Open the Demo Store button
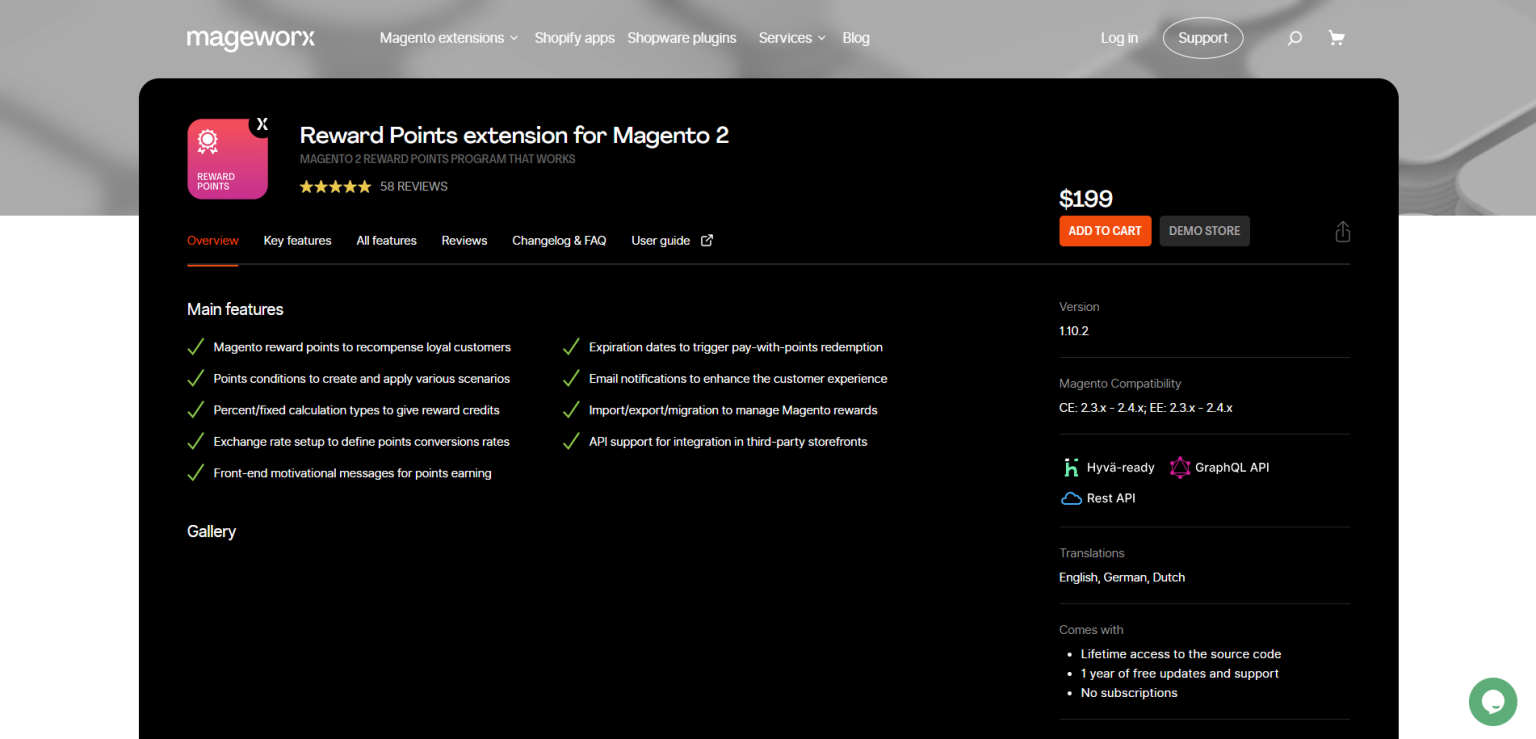Screen dimensions: 1536x739 click(1204, 231)
